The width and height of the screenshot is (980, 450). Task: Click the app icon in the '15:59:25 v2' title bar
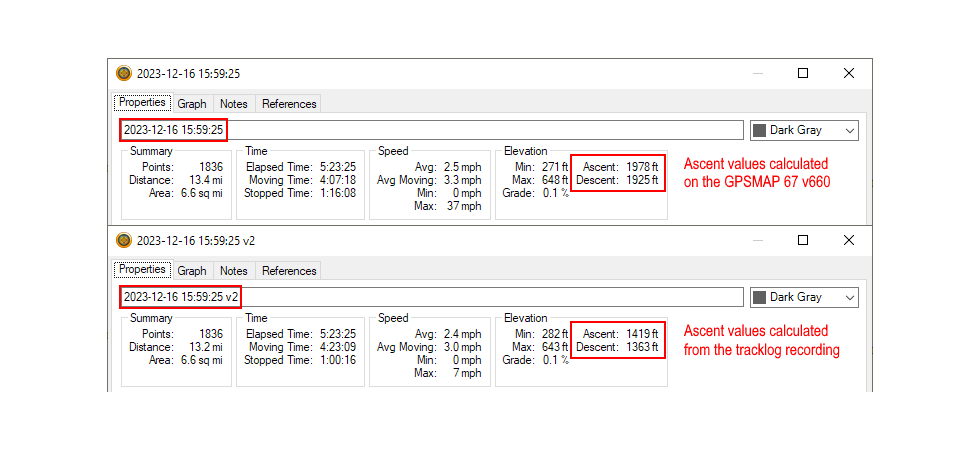124,240
